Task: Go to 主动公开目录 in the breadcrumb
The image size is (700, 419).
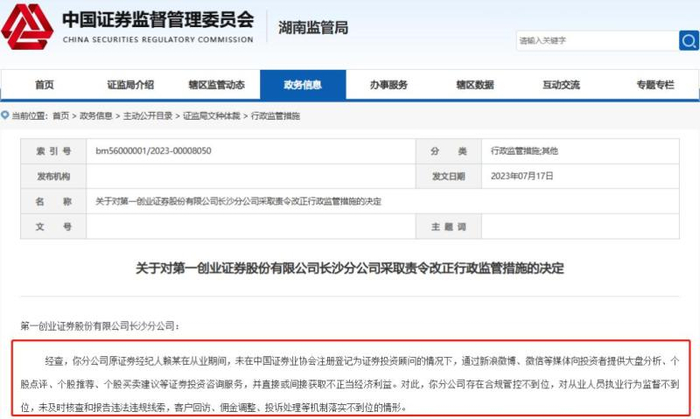Action: 148,116
